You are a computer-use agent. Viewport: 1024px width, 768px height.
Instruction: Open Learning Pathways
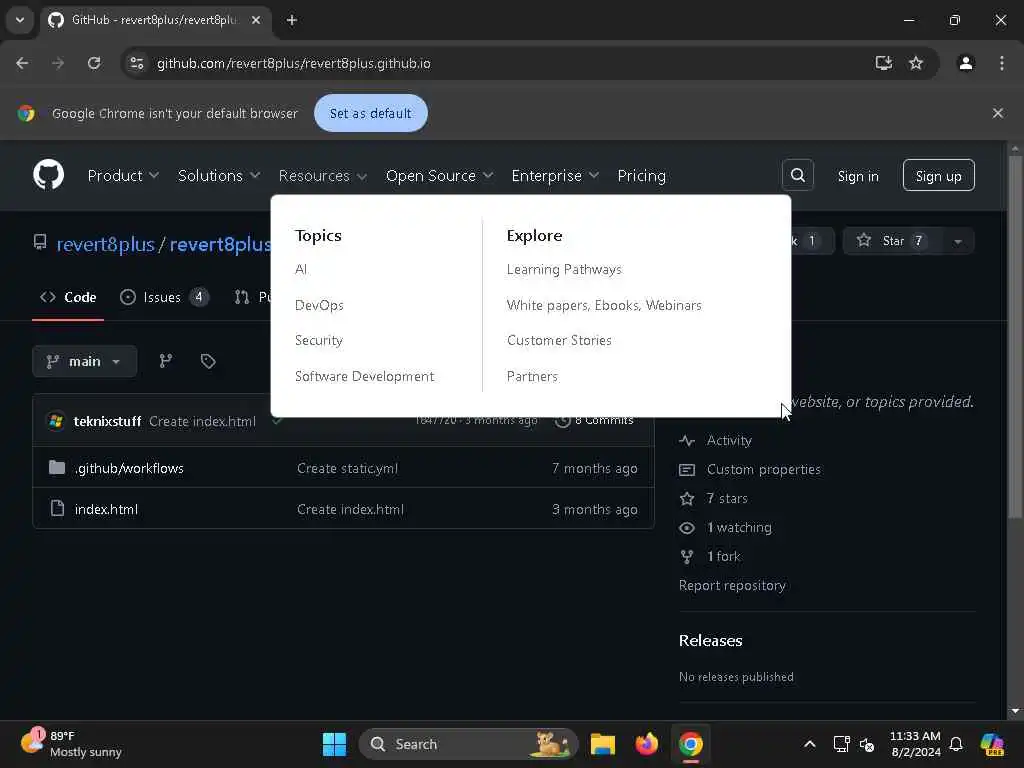point(564,269)
